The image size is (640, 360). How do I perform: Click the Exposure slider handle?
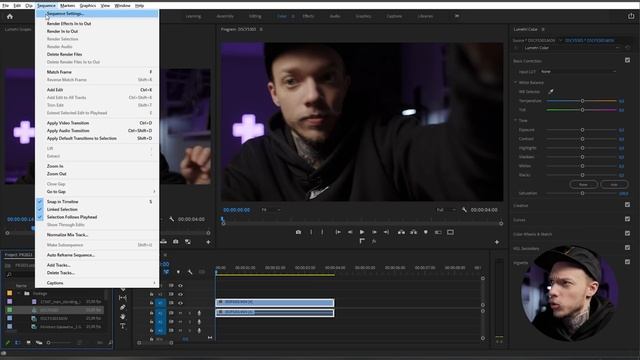coord(582,130)
